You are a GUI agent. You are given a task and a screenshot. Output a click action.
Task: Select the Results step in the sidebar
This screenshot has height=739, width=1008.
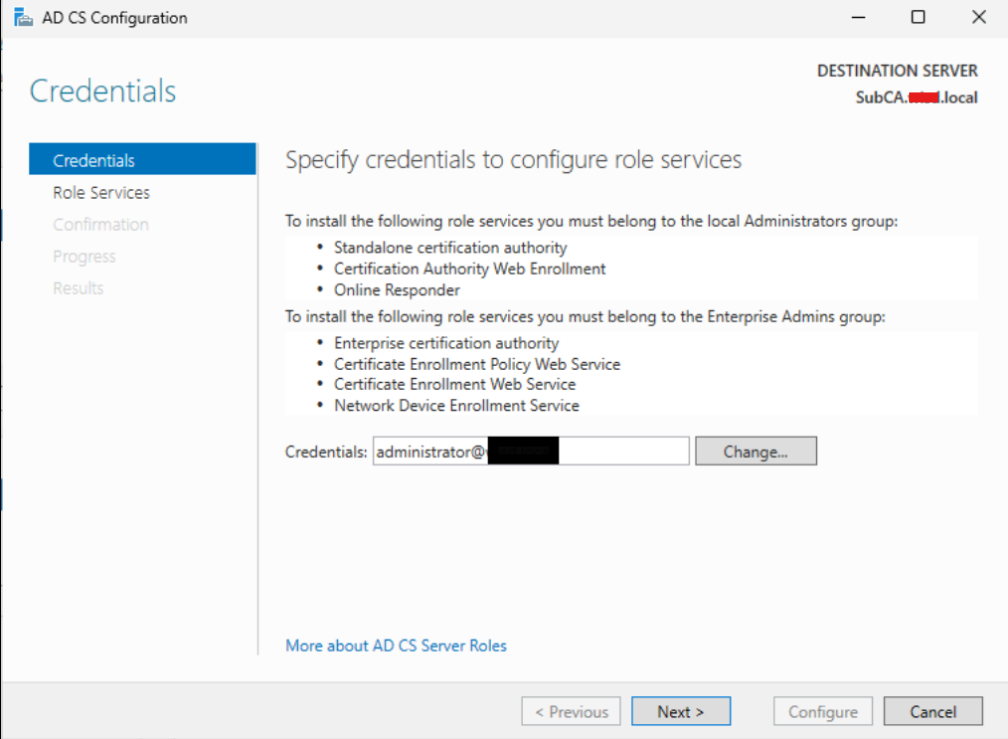78,289
